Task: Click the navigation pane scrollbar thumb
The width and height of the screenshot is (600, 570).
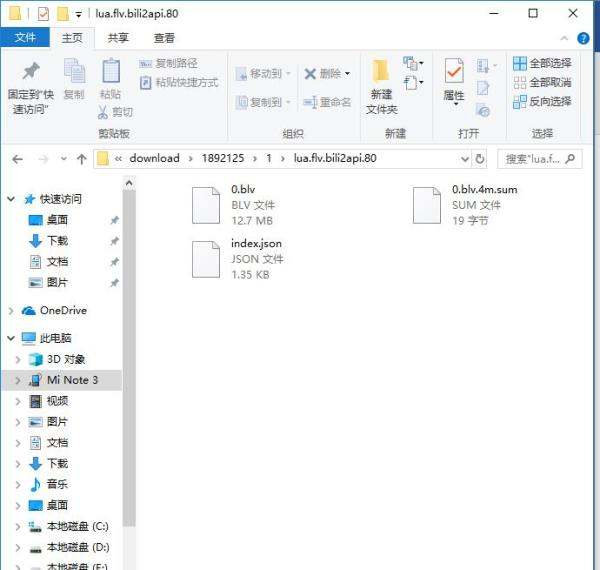Action: click(129, 358)
